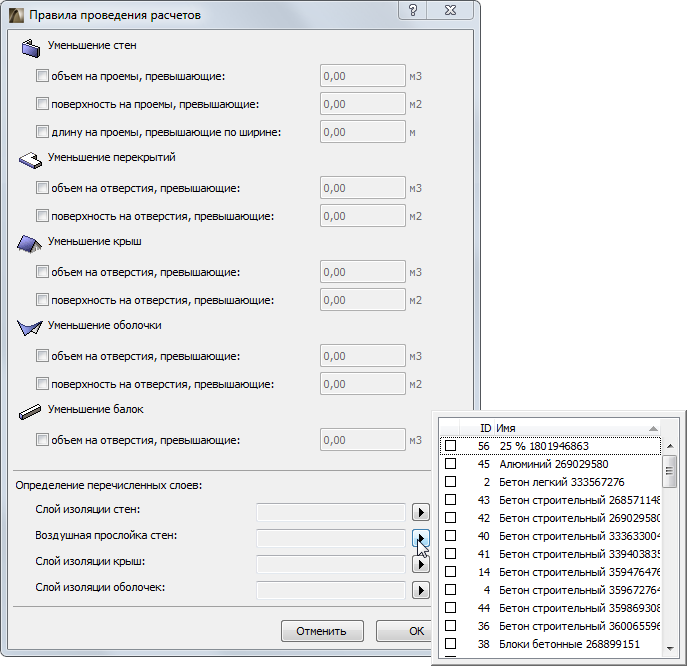
Task: Tick checkbox of ID 4 Бетон строительный
Action: [450, 590]
